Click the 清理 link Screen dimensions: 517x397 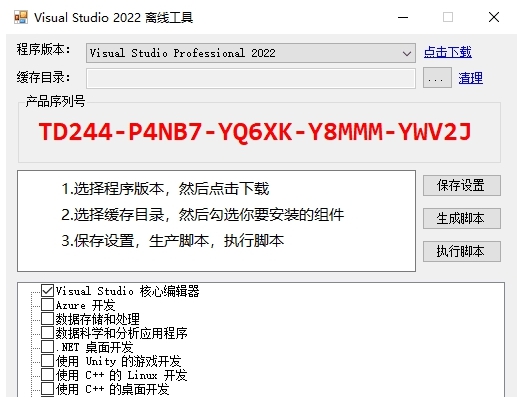click(470, 78)
